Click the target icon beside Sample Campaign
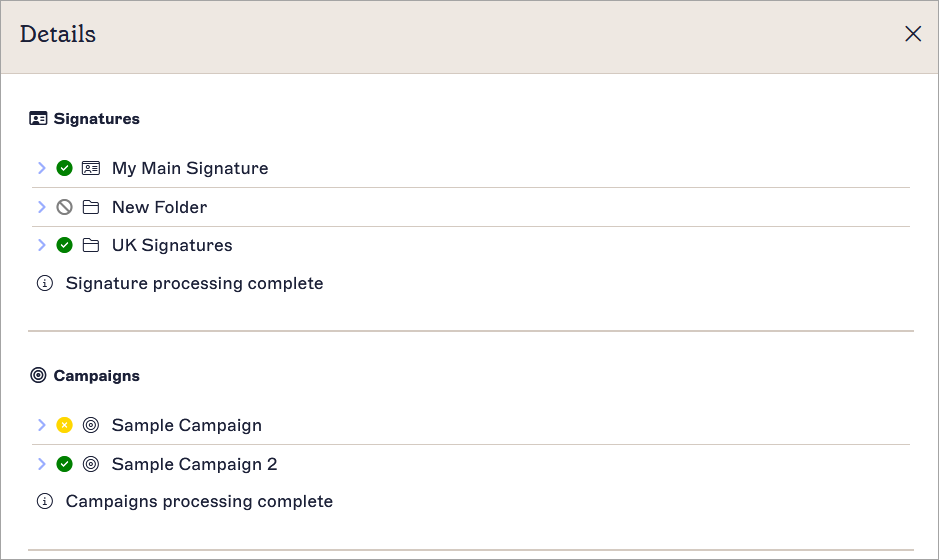 click(91, 425)
